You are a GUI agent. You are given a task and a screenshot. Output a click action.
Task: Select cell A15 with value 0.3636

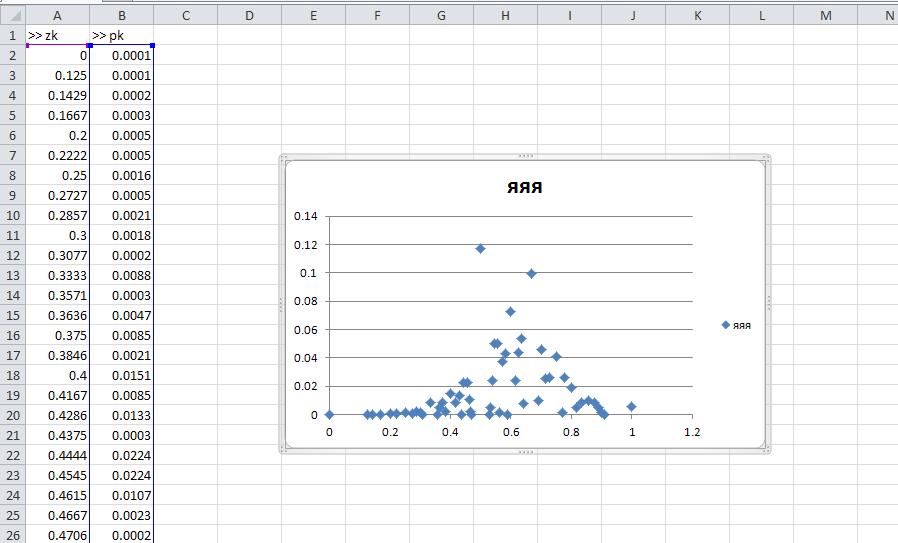tap(57, 316)
